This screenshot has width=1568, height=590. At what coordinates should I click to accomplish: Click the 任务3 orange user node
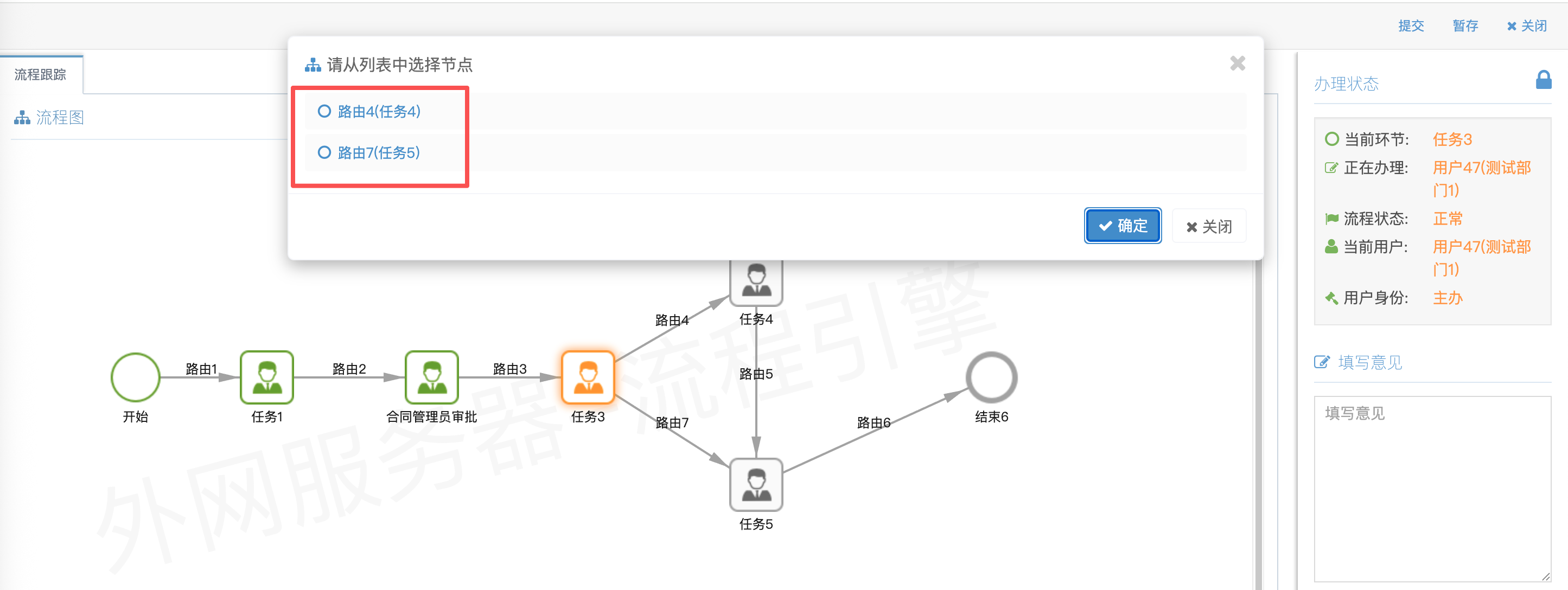tap(588, 377)
